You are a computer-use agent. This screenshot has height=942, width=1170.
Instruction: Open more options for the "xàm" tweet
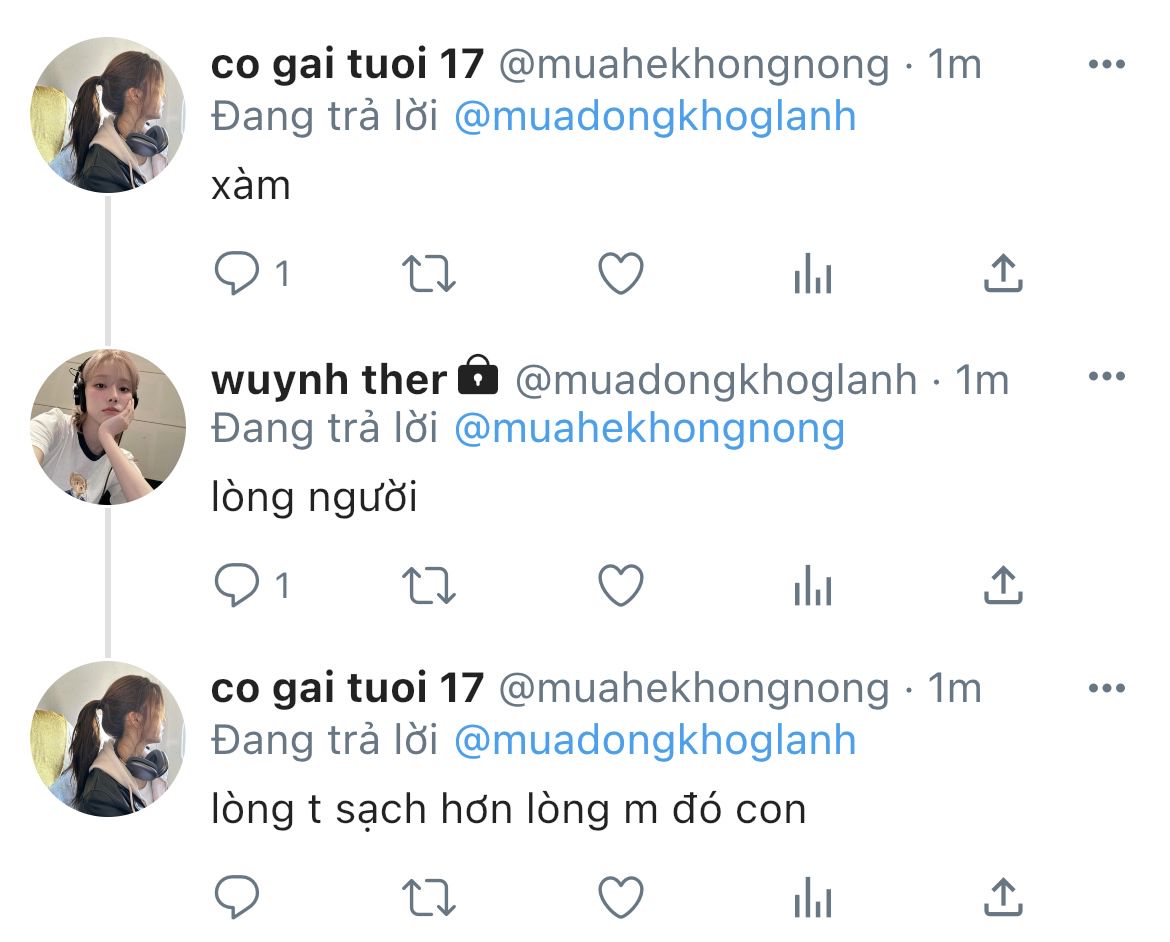pos(1107,64)
